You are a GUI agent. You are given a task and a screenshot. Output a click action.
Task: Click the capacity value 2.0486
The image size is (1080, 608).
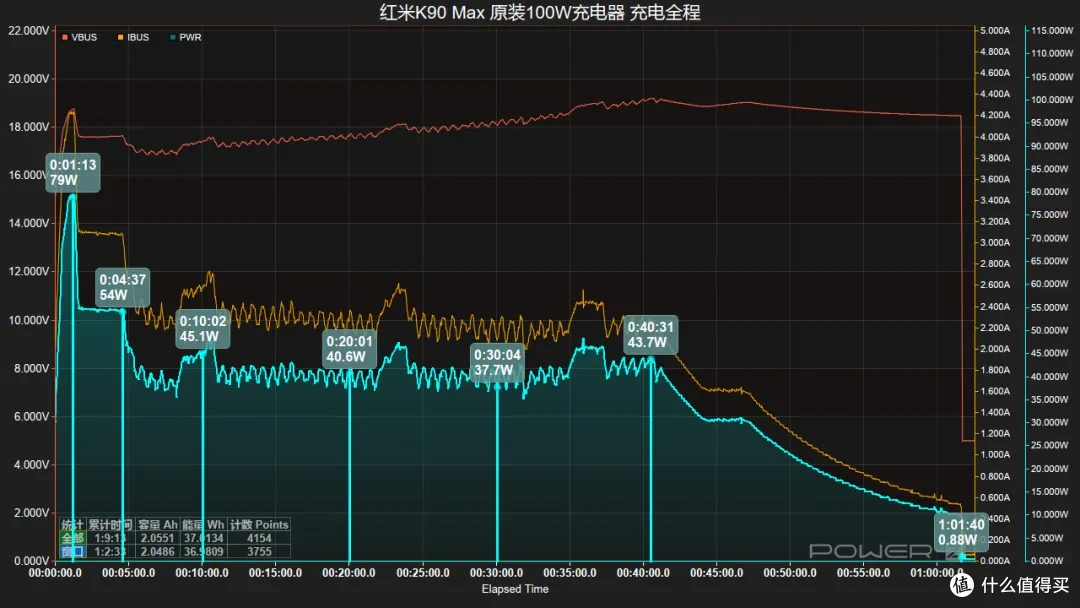pyautogui.click(x=158, y=552)
